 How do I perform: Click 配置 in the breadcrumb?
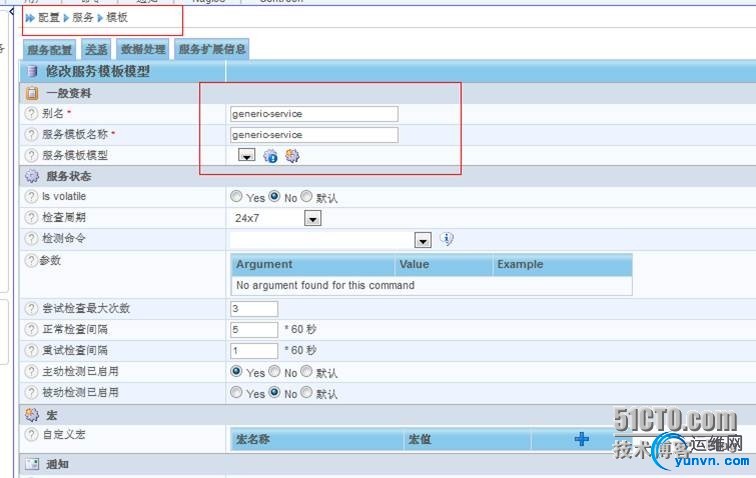pyautogui.click(x=48, y=18)
